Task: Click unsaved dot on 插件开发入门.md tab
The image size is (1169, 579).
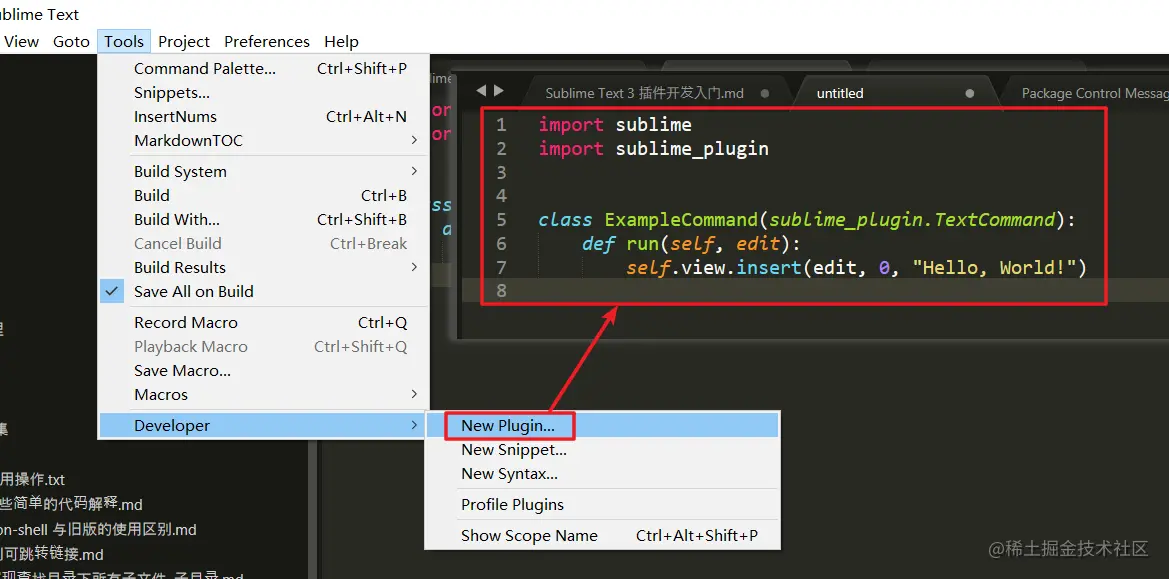Action: pyautogui.click(x=764, y=93)
